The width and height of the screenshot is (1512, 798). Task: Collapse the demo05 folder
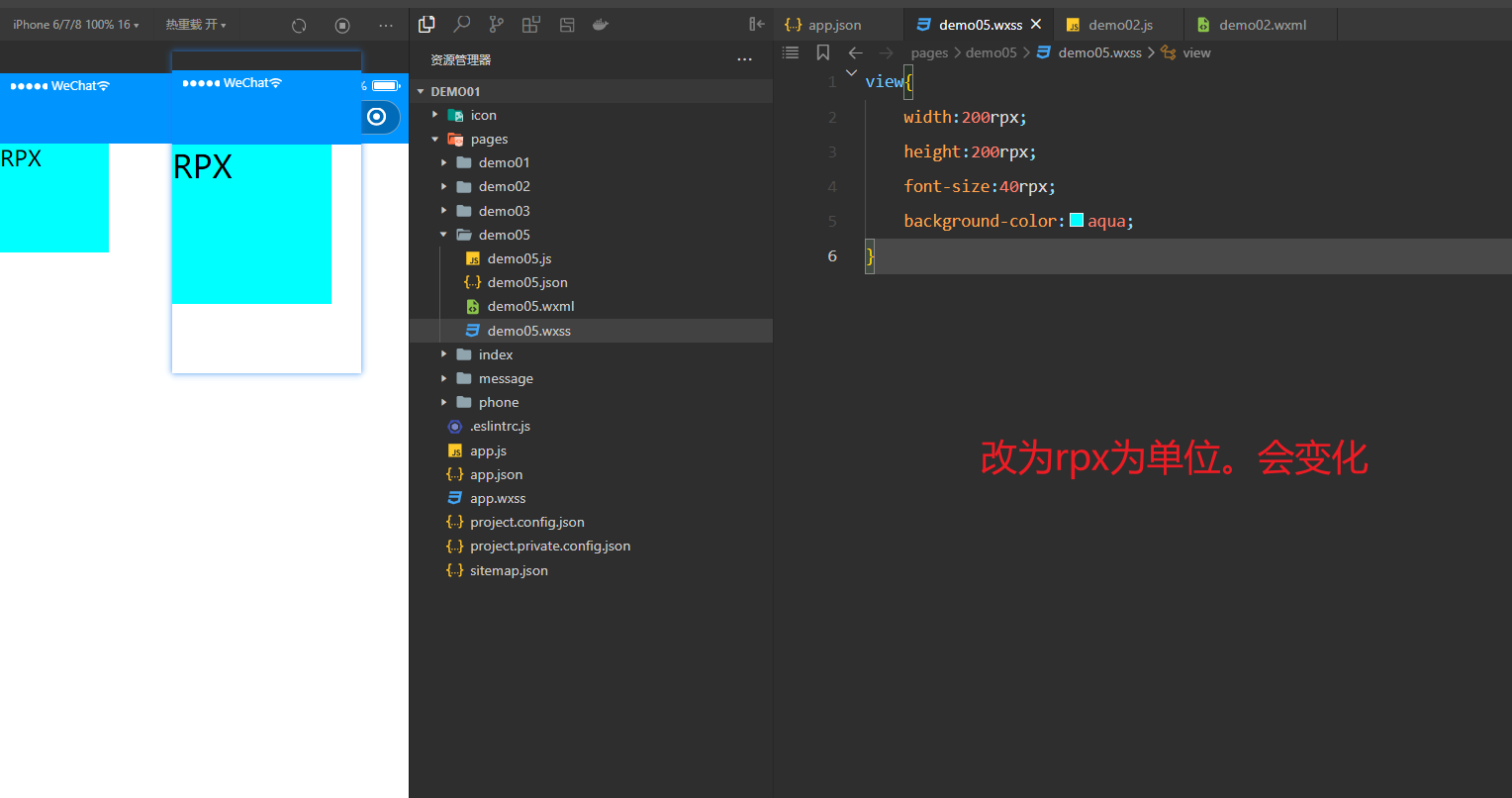(444, 235)
